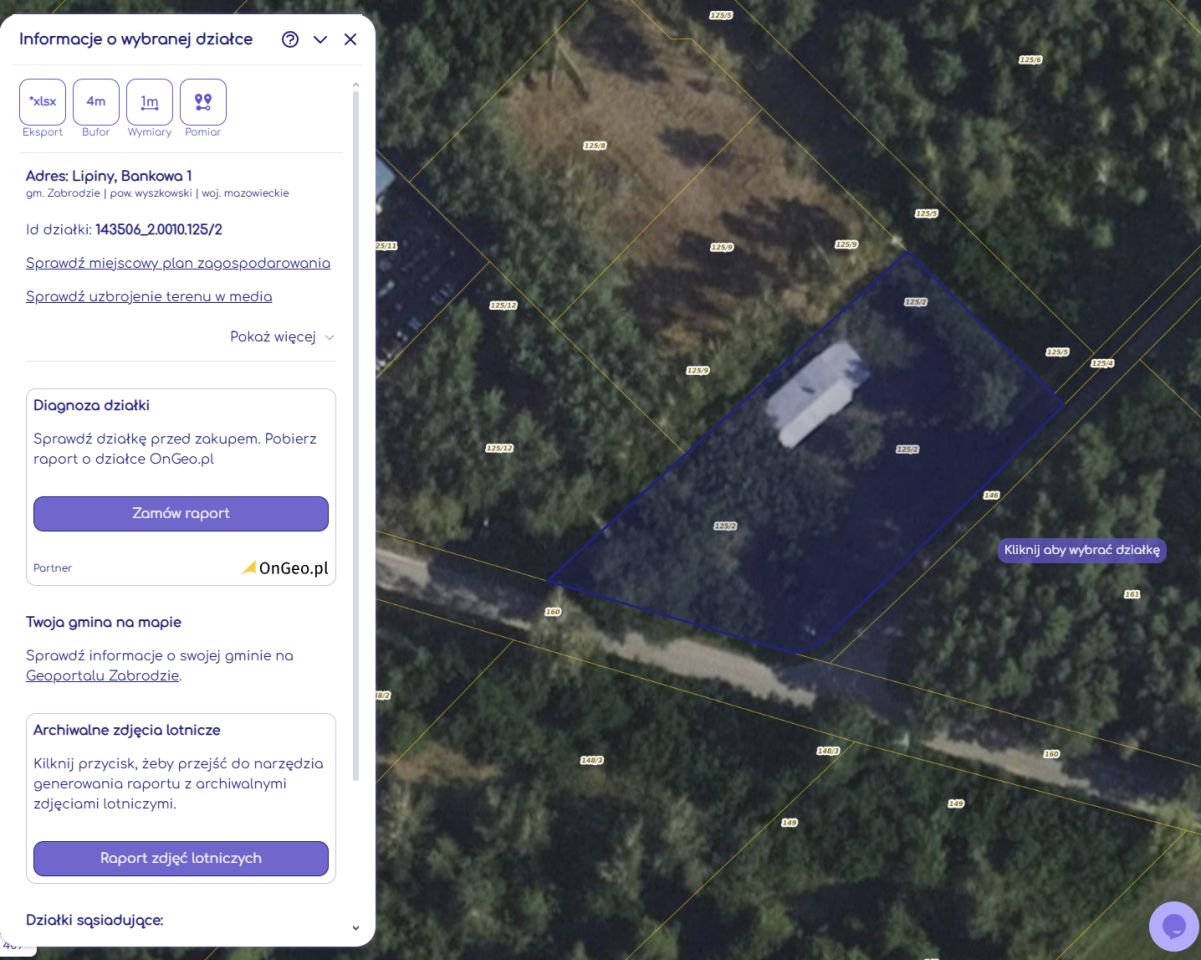Screen dimensions: 1201x960
Task: Click the Diagnoza działki heading
Action: pyautogui.click(x=91, y=405)
